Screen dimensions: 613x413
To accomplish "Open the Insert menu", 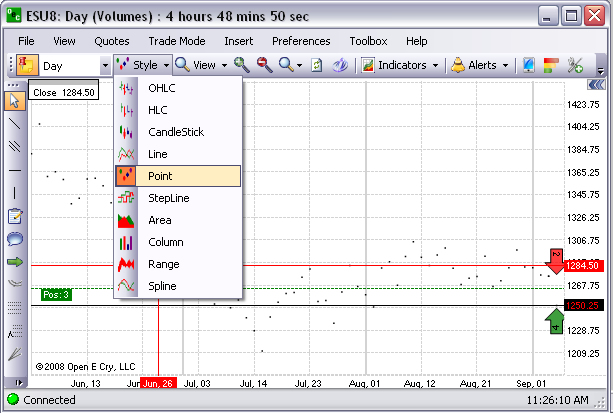I will click(x=238, y=41).
